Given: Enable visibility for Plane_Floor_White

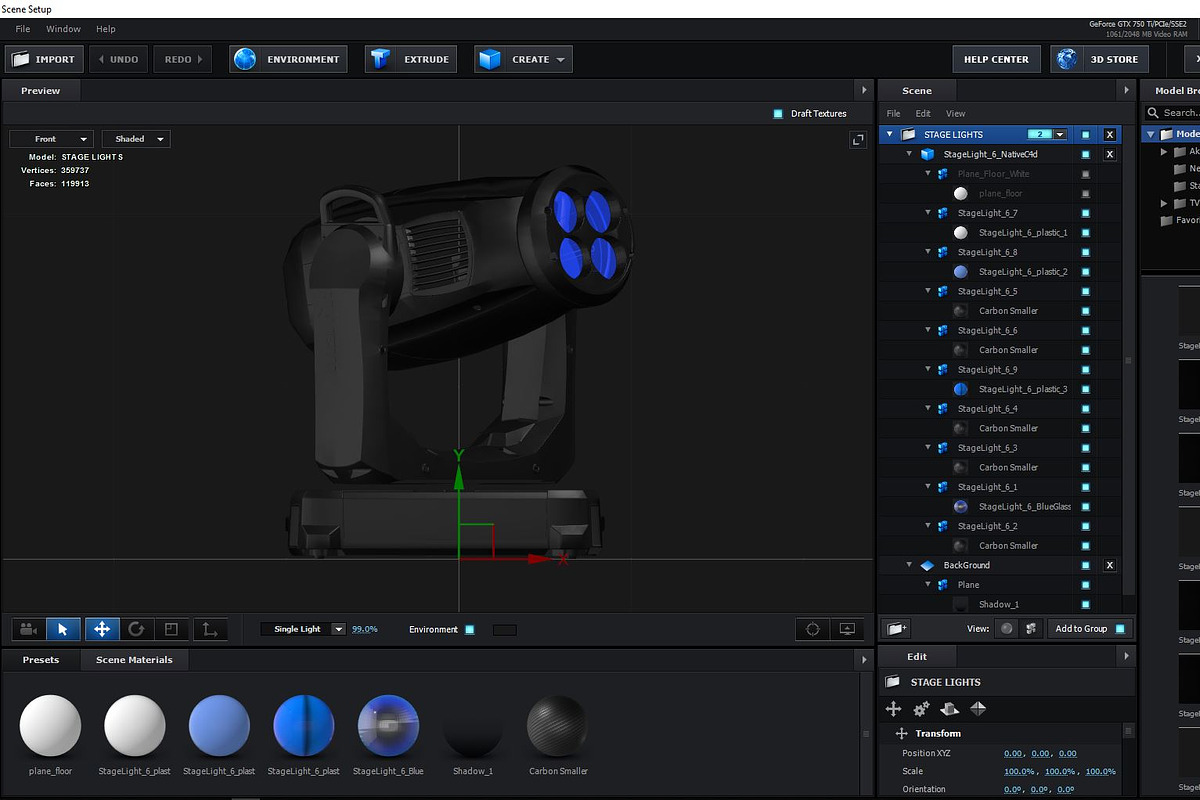Looking at the screenshot, I should click(1085, 174).
